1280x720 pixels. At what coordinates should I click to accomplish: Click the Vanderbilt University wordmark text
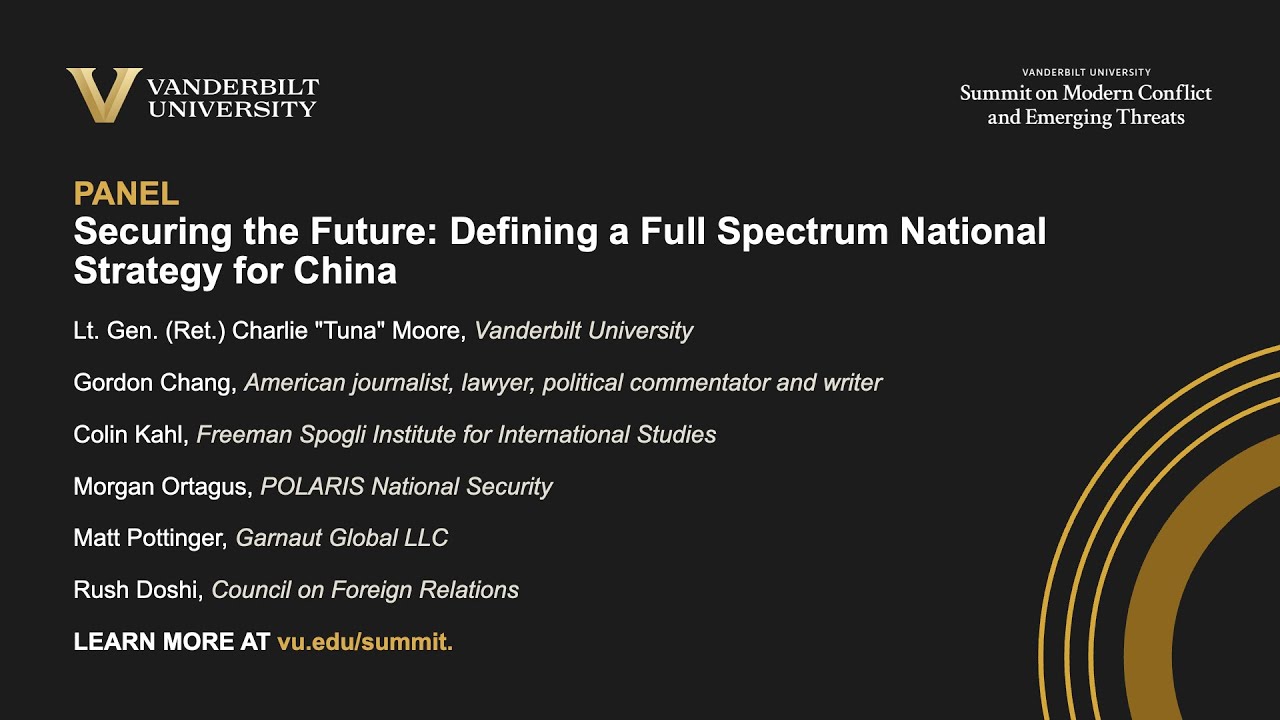[x=232, y=98]
